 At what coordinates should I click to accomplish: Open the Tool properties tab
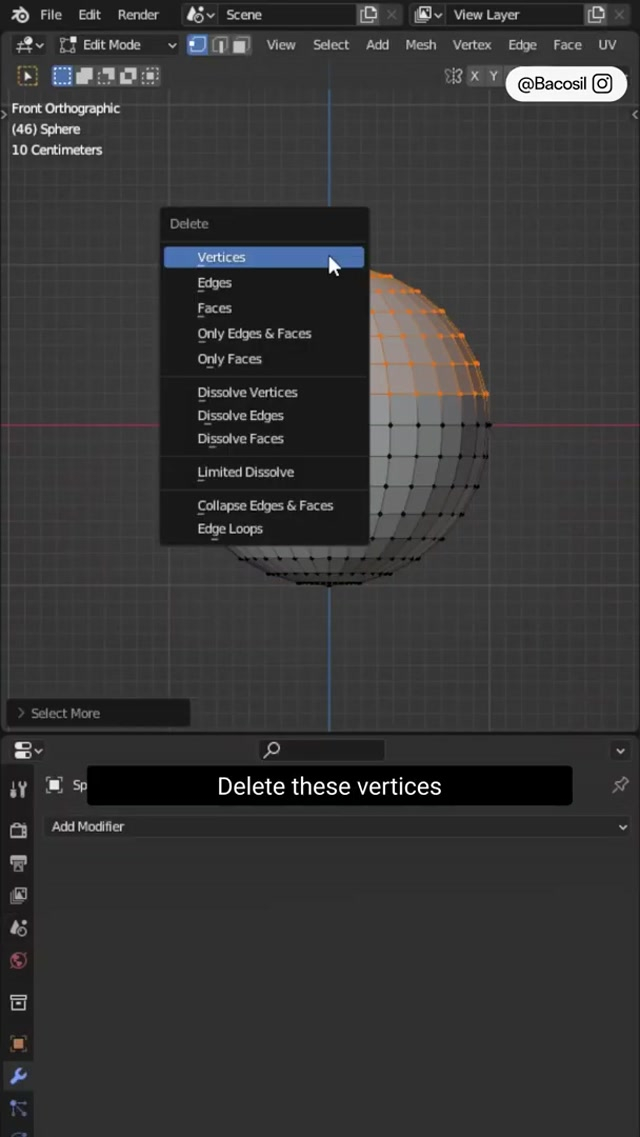tap(18, 789)
